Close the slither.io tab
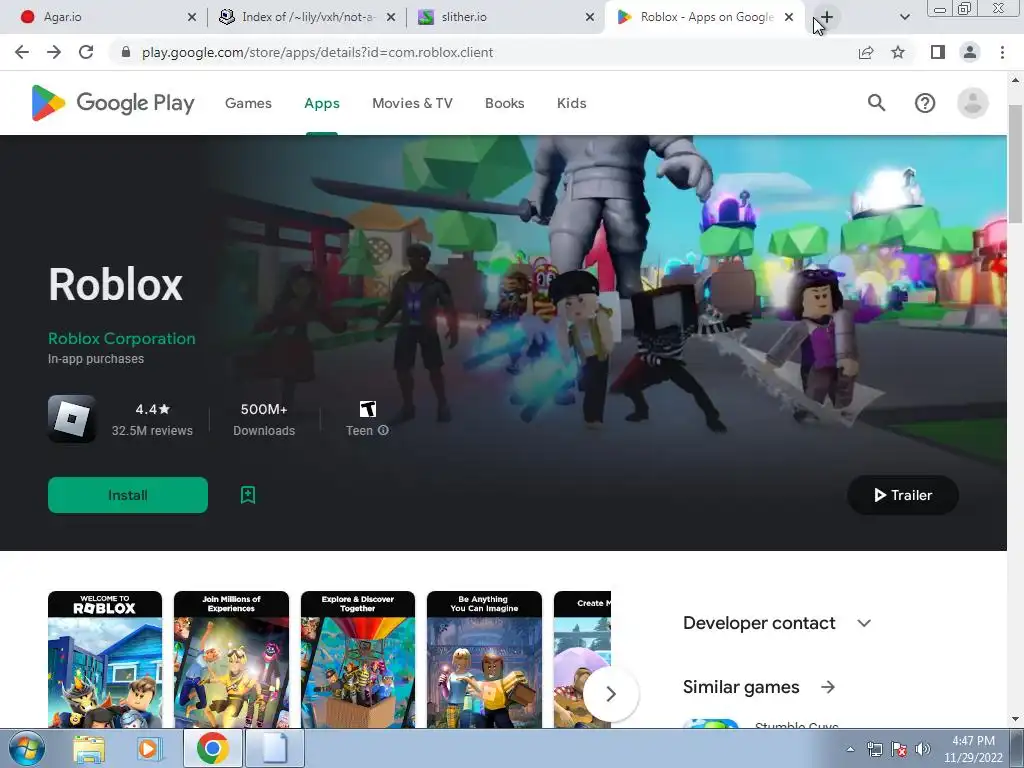 (590, 17)
